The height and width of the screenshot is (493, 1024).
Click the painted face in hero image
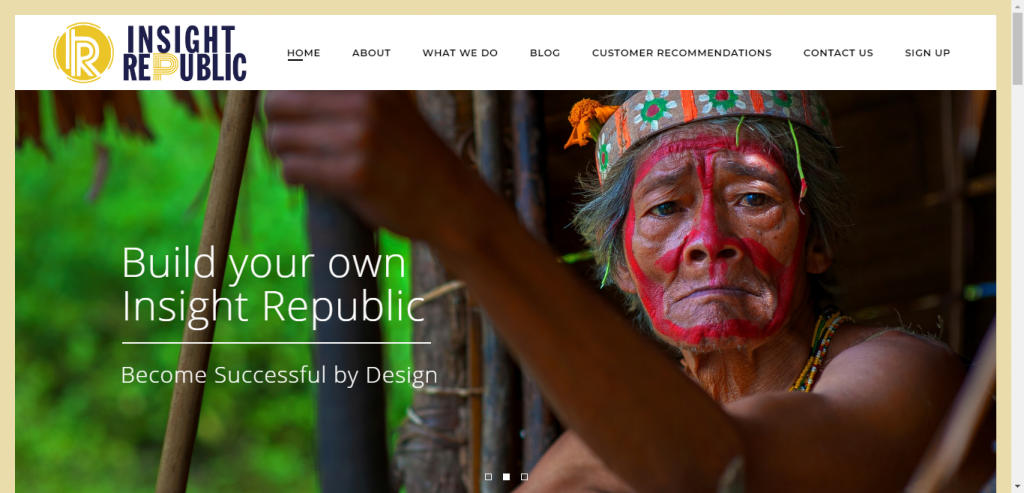point(712,243)
